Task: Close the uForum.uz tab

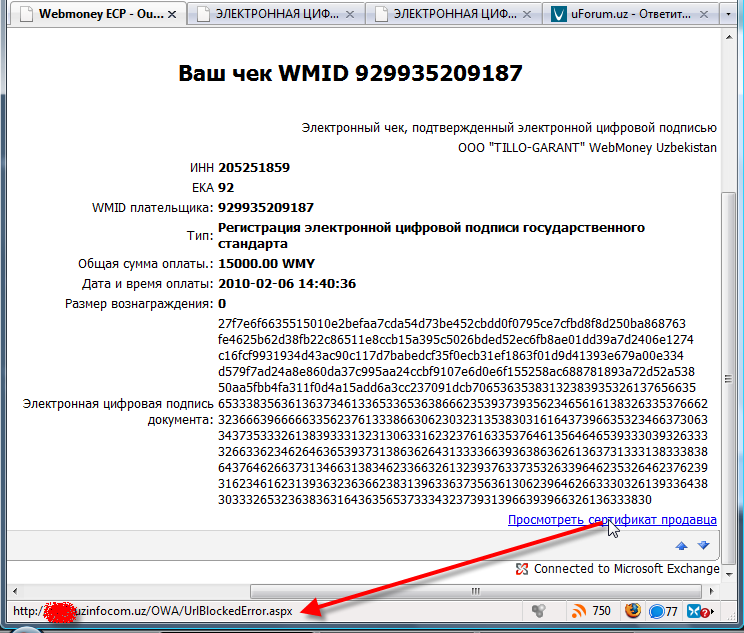Action: tap(704, 15)
